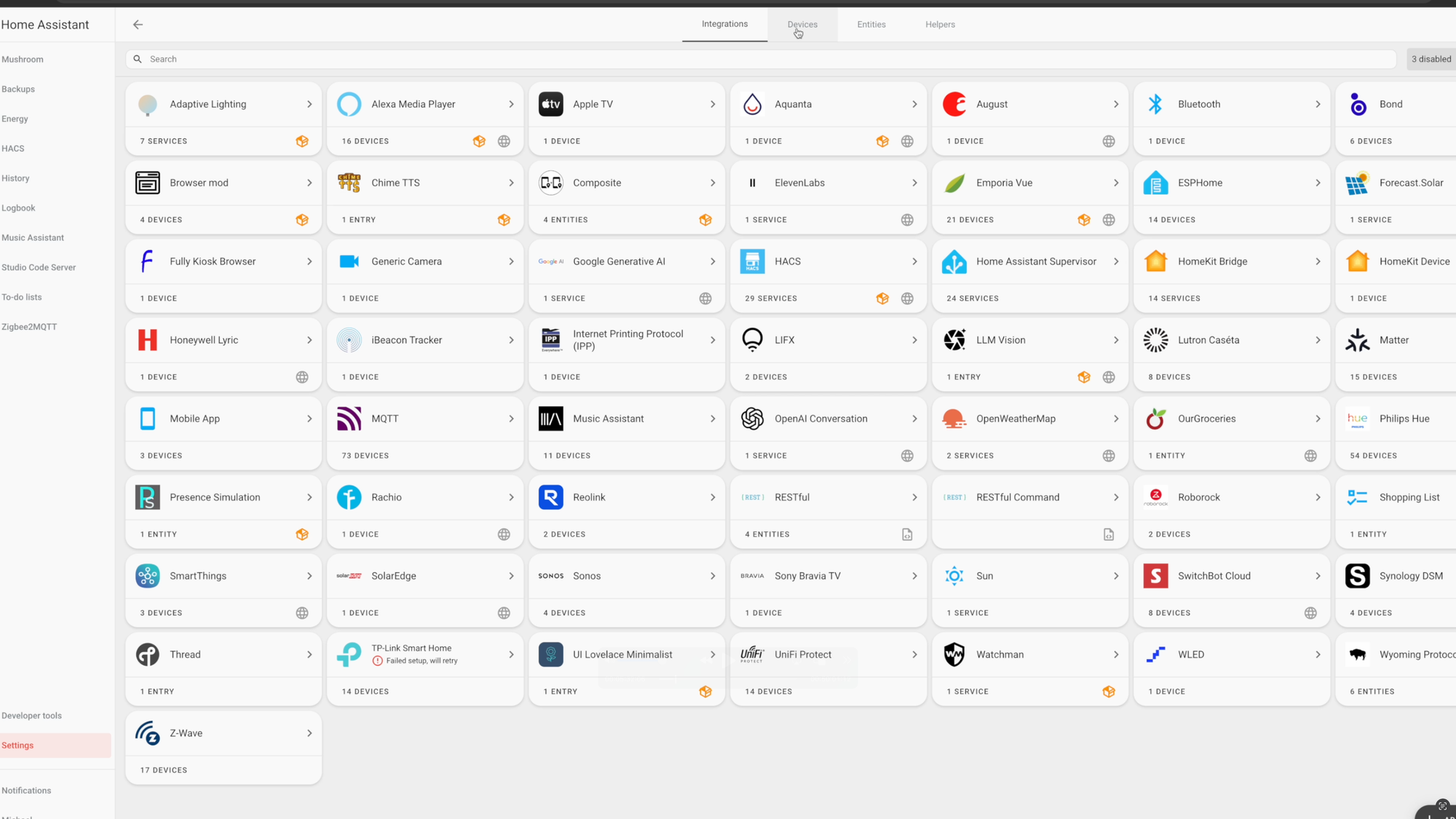This screenshot has height=819, width=1456.
Task: Click the Browser mod icon
Action: [x=148, y=183]
